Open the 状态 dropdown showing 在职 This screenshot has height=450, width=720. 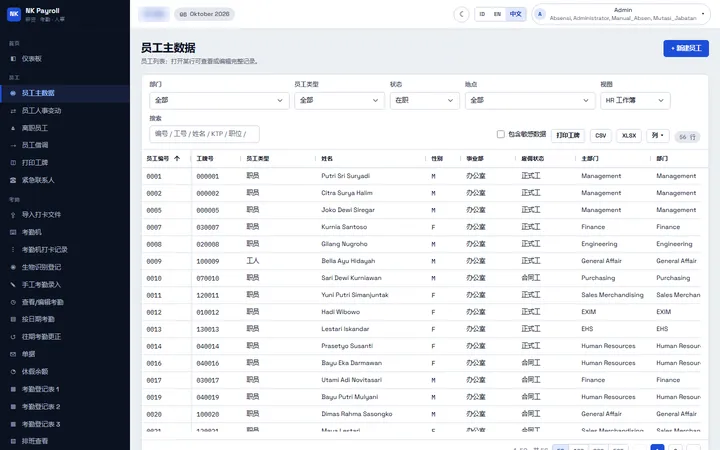tap(424, 101)
